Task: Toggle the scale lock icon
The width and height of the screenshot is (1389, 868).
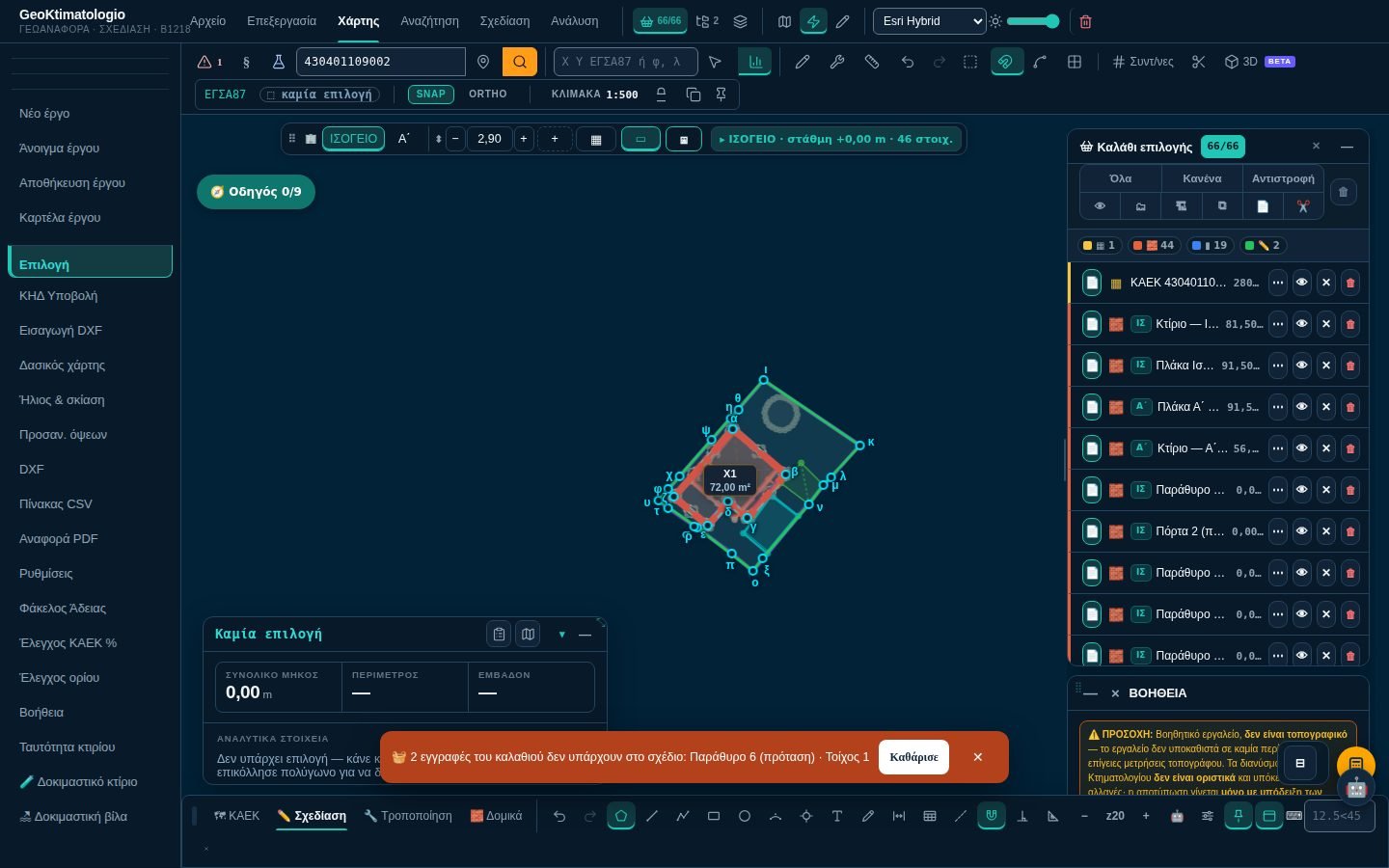Action: pyautogui.click(x=662, y=95)
